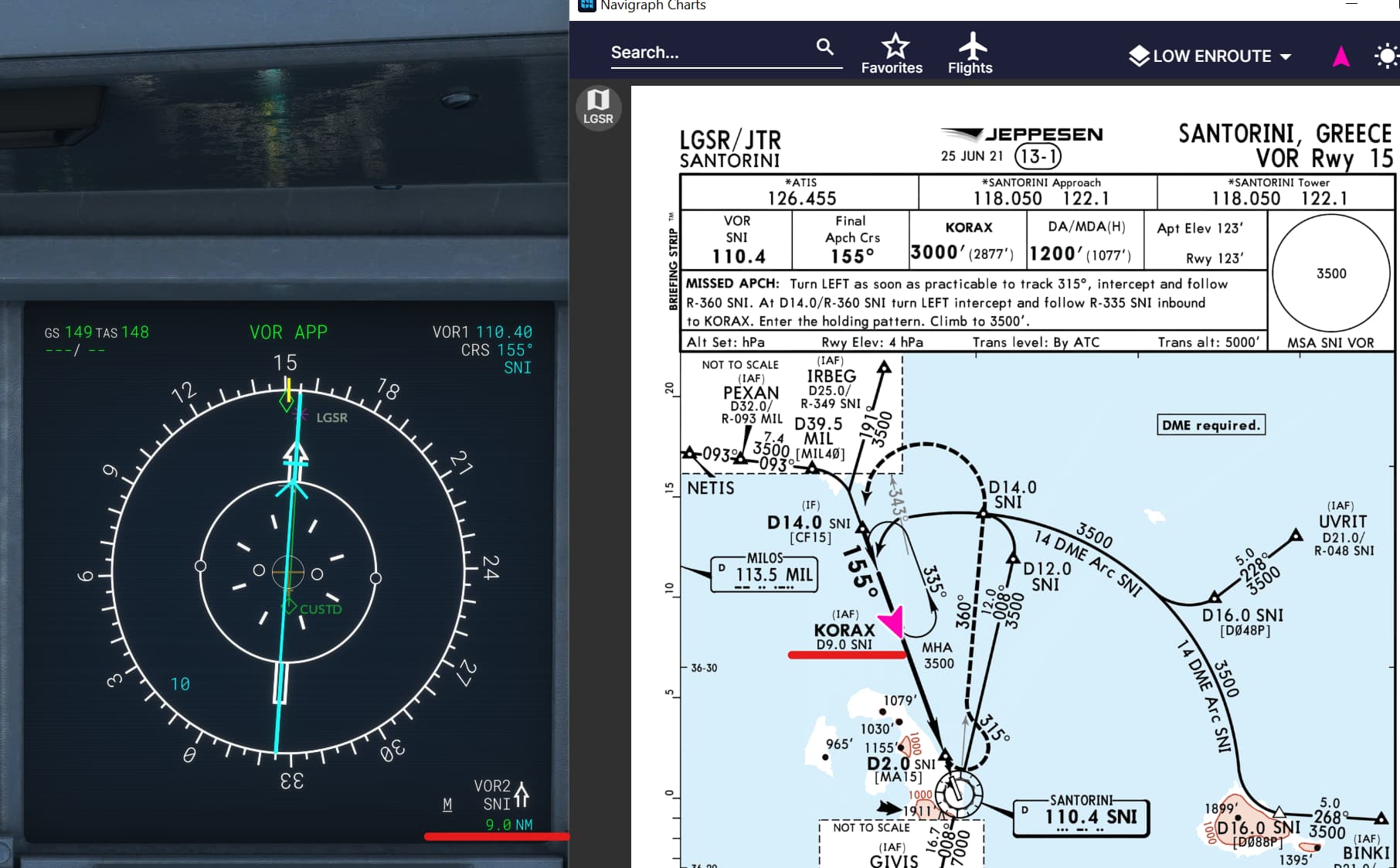The width and height of the screenshot is (1400, 868).
Task: Click the CUSTD waypoint label on the display
Action: coord(321,609)
